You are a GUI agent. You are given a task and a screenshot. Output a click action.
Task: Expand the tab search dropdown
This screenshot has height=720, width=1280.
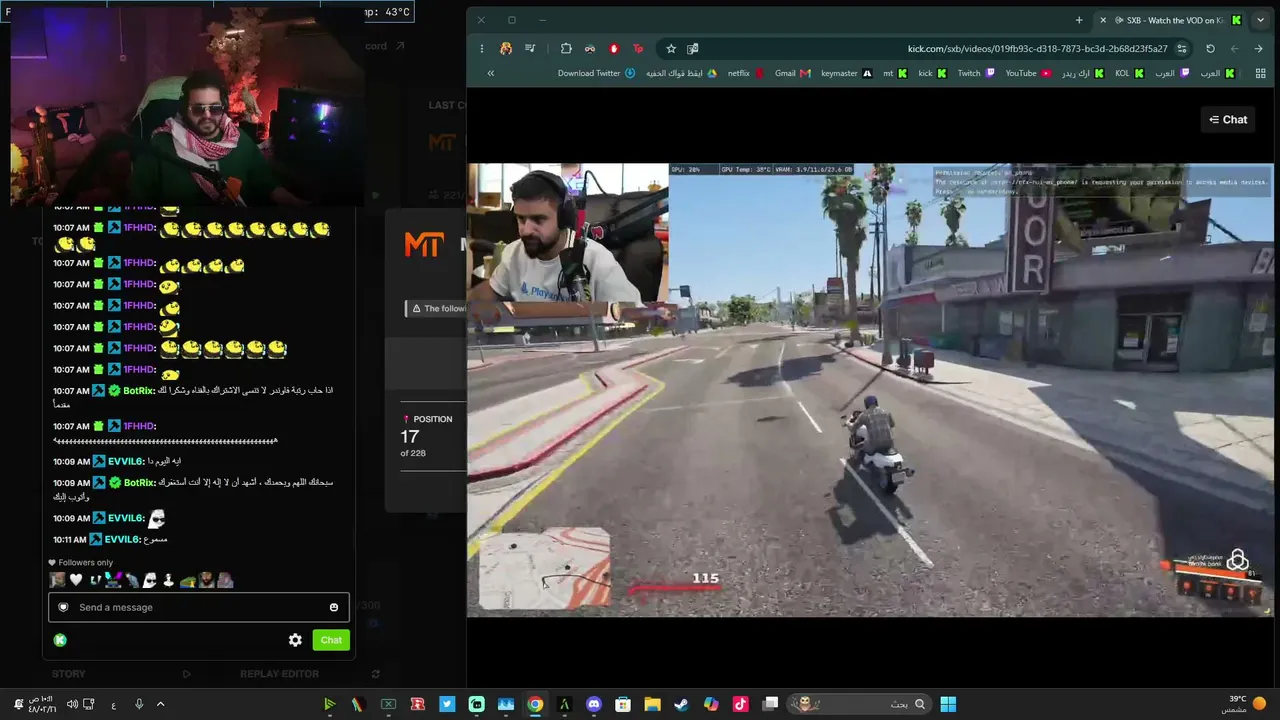point(1260,20)
